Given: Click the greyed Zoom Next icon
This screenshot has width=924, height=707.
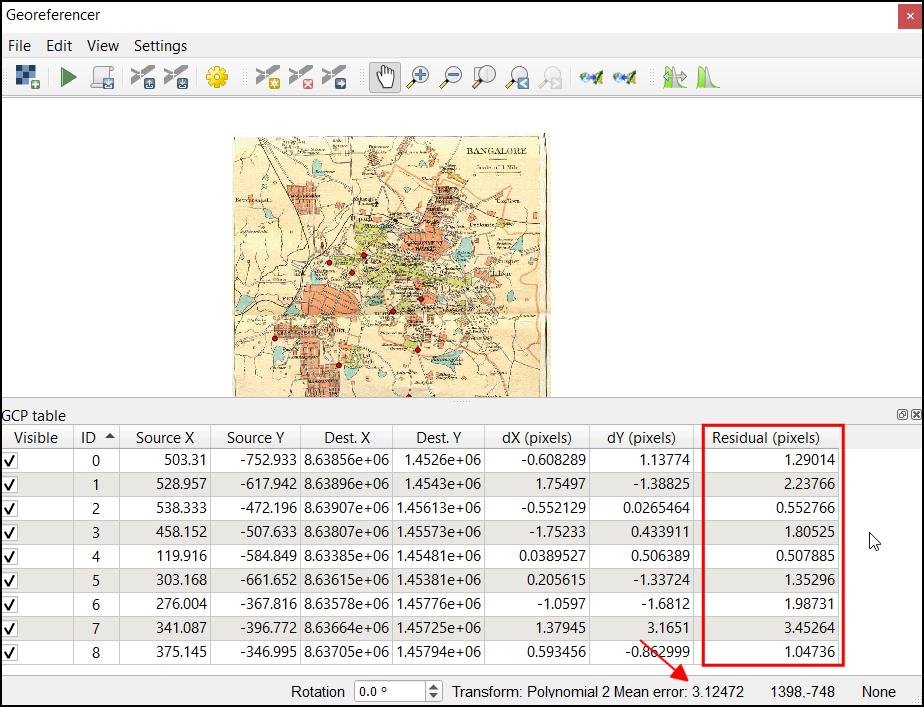Looking at the screenshot, I should (x=551, y=77).
